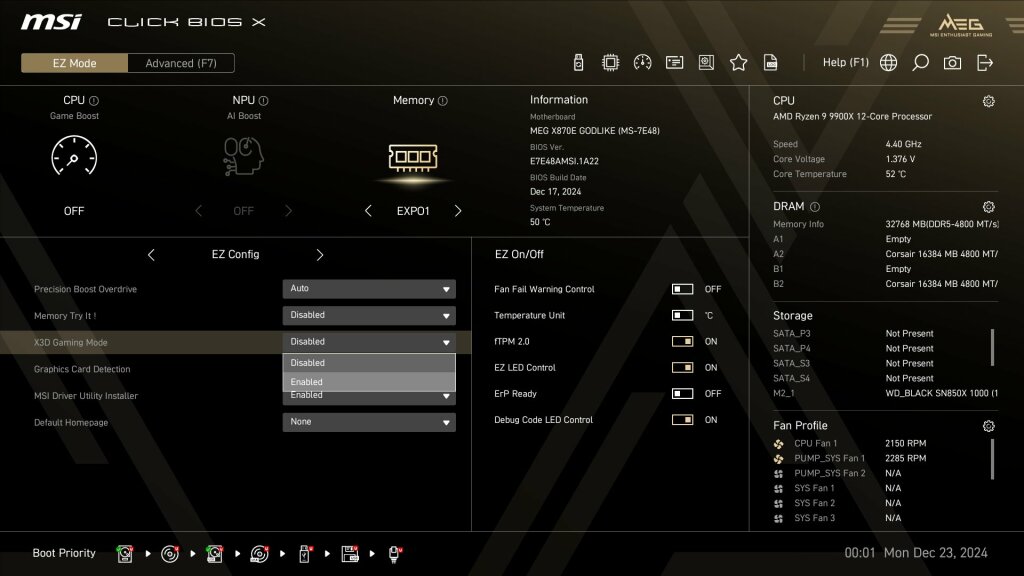Click the right chevron next to NPU OFF

click(x=289, y=211)
